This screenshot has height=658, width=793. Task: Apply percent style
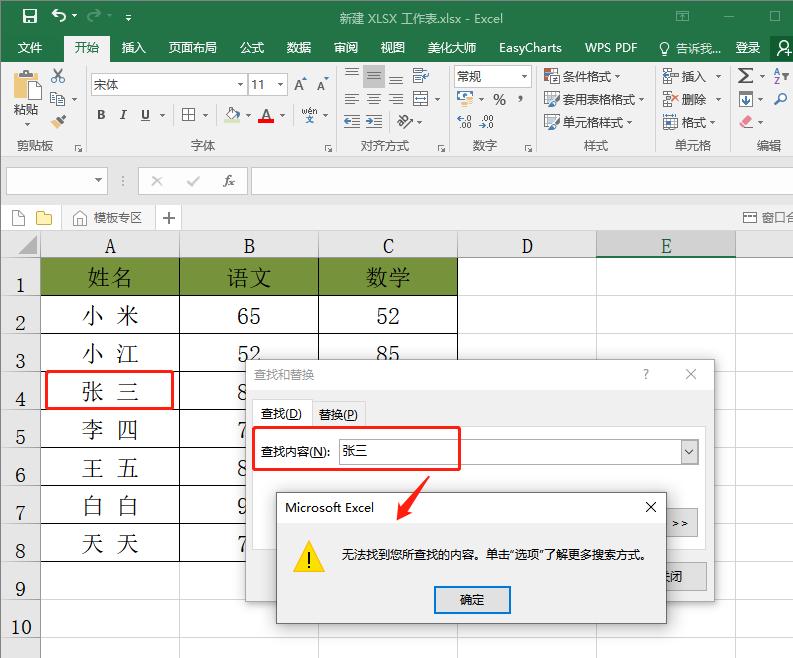[500, 99]
